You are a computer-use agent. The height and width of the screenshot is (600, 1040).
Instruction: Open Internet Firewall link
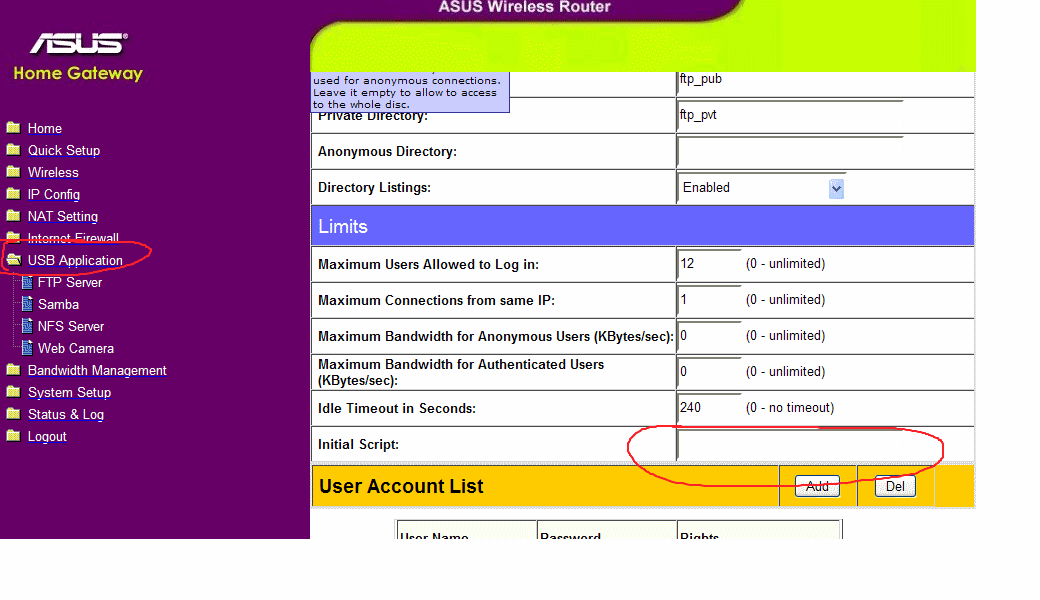(x=73, y=238)
